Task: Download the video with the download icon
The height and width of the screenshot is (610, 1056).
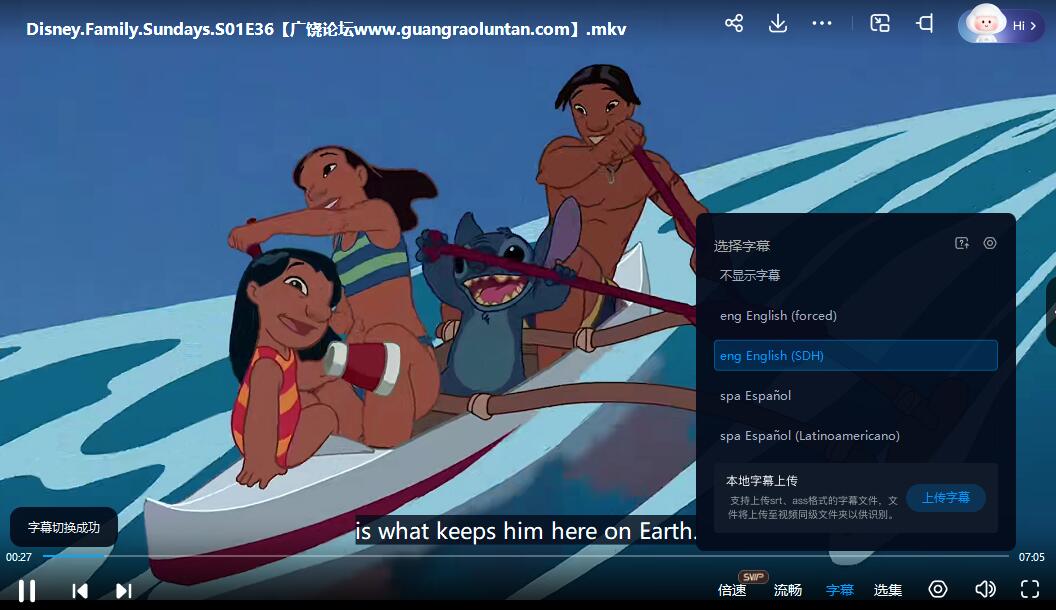Action: tap(778, 24)
